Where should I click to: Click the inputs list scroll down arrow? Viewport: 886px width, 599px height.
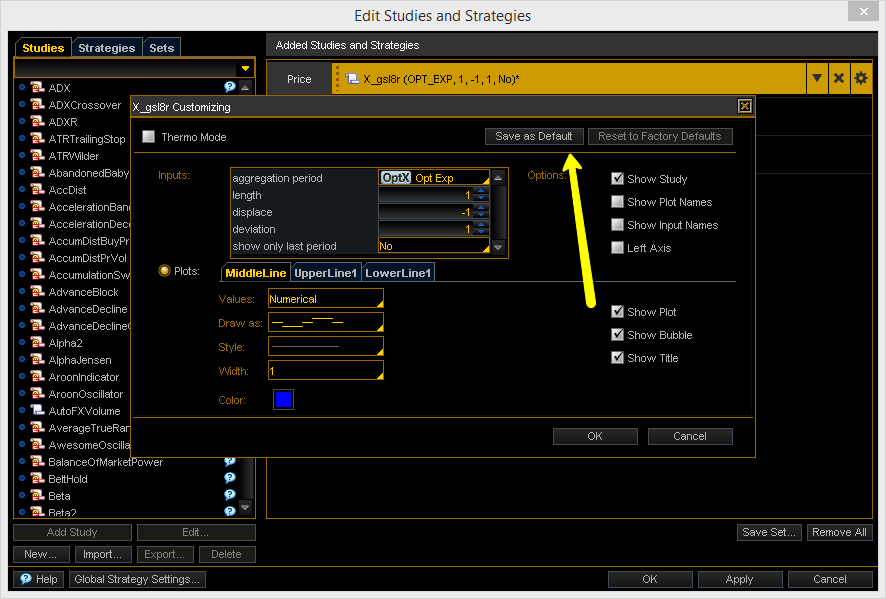[x=498, y=248]
